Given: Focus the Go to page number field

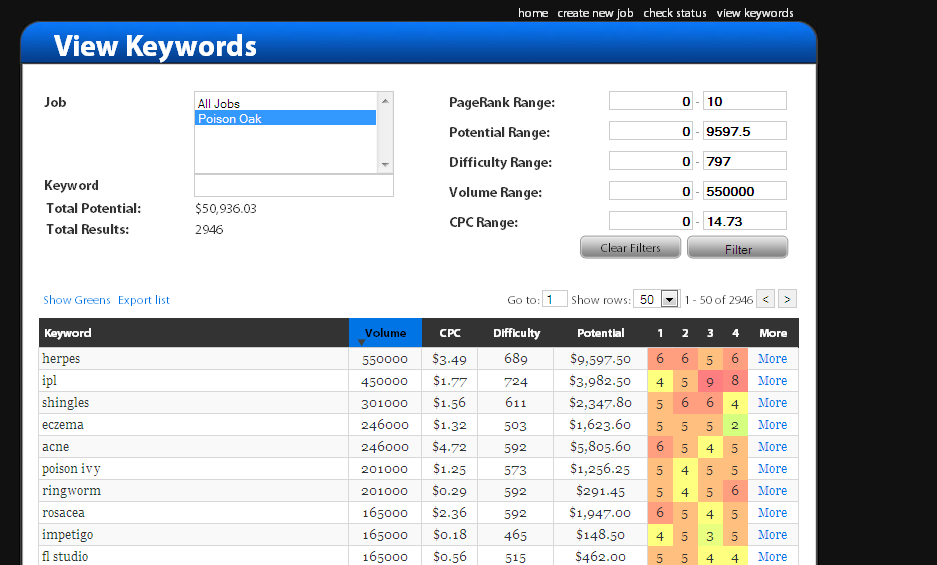Looking at the screenshot, I should point(555,299).
